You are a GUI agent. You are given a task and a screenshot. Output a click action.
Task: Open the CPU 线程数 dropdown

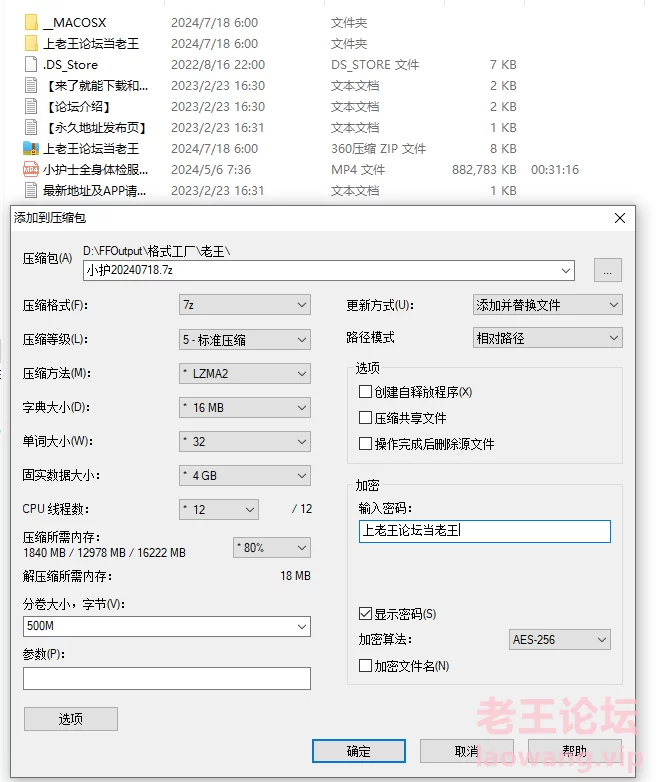tap(219, 509)
